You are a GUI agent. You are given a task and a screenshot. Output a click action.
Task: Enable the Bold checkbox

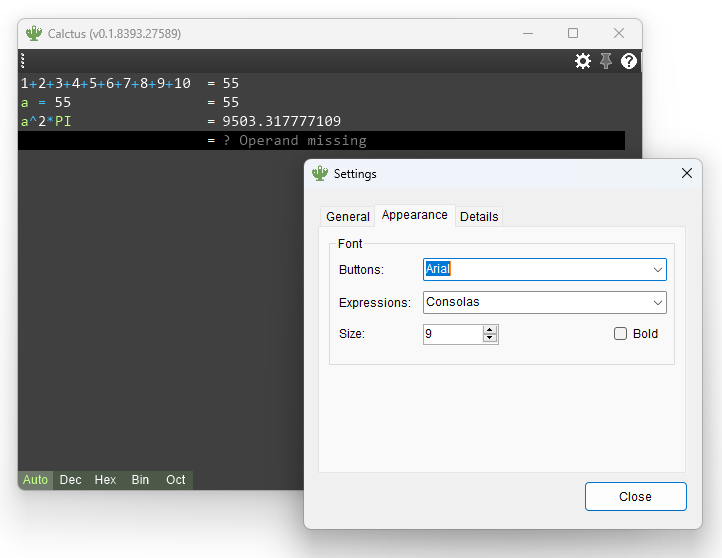click(620, 333)
